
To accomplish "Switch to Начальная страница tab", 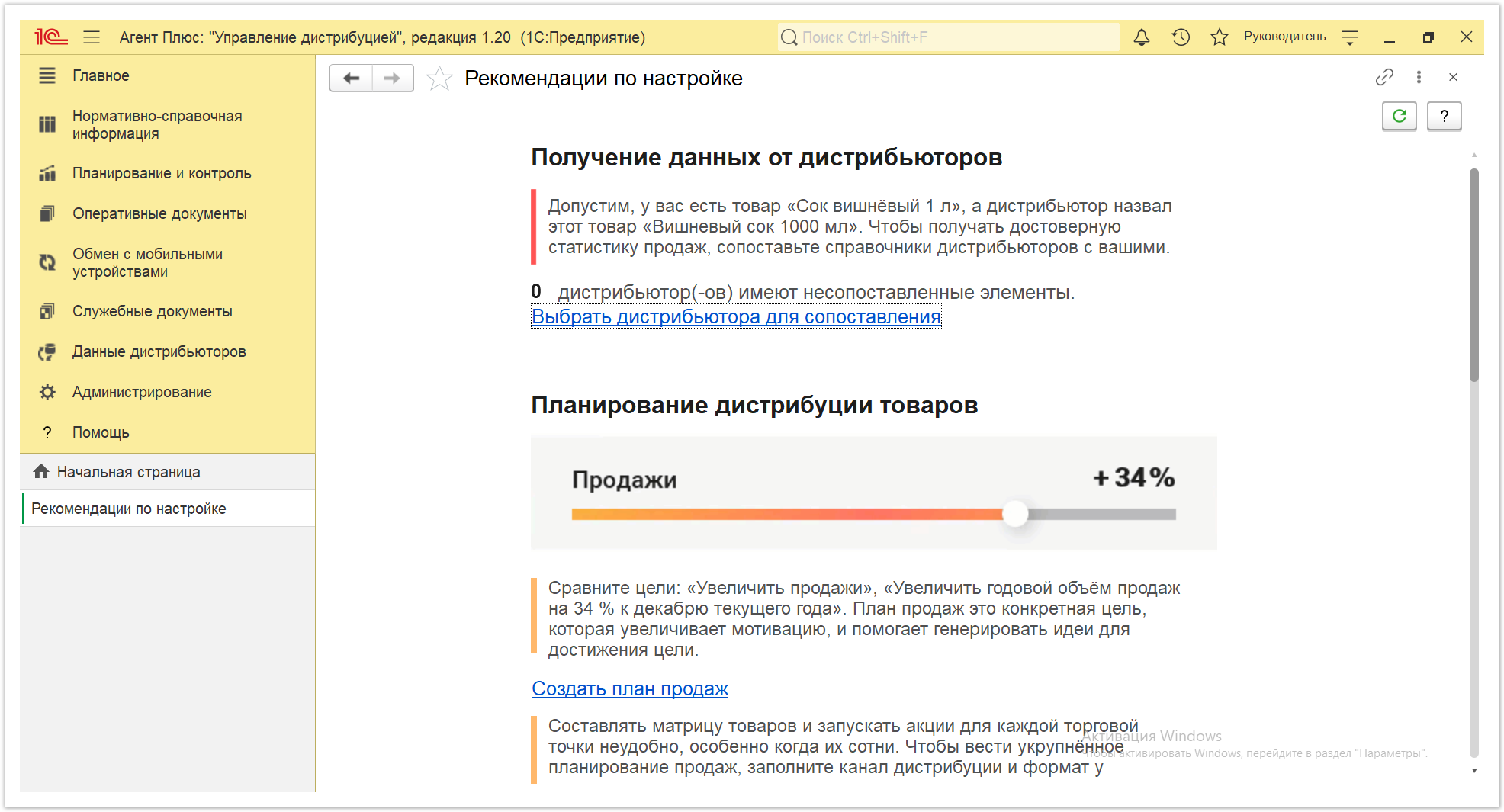I will coord(168,472).
